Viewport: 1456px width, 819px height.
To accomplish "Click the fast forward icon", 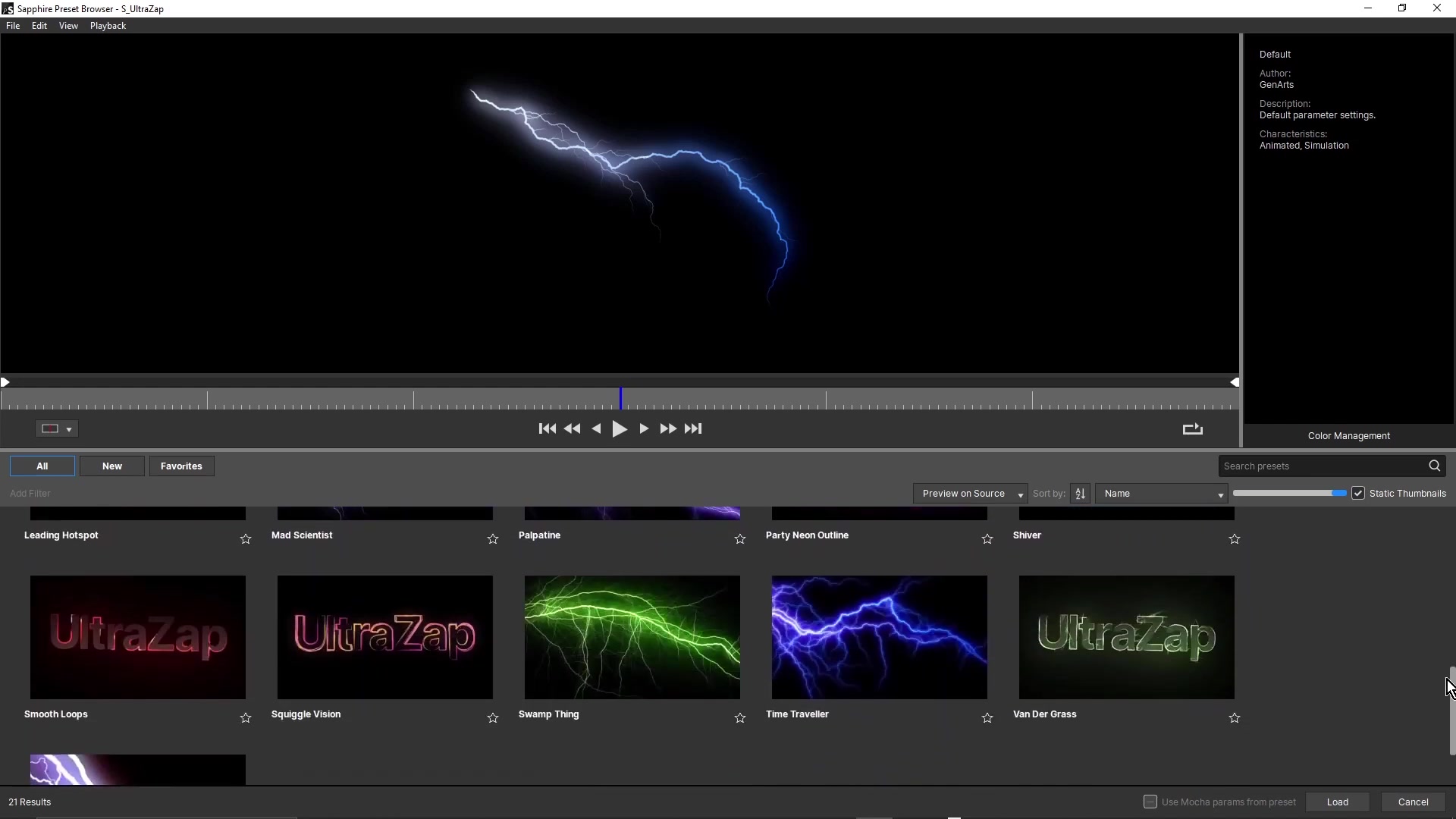I will click(x=668, y=429).
